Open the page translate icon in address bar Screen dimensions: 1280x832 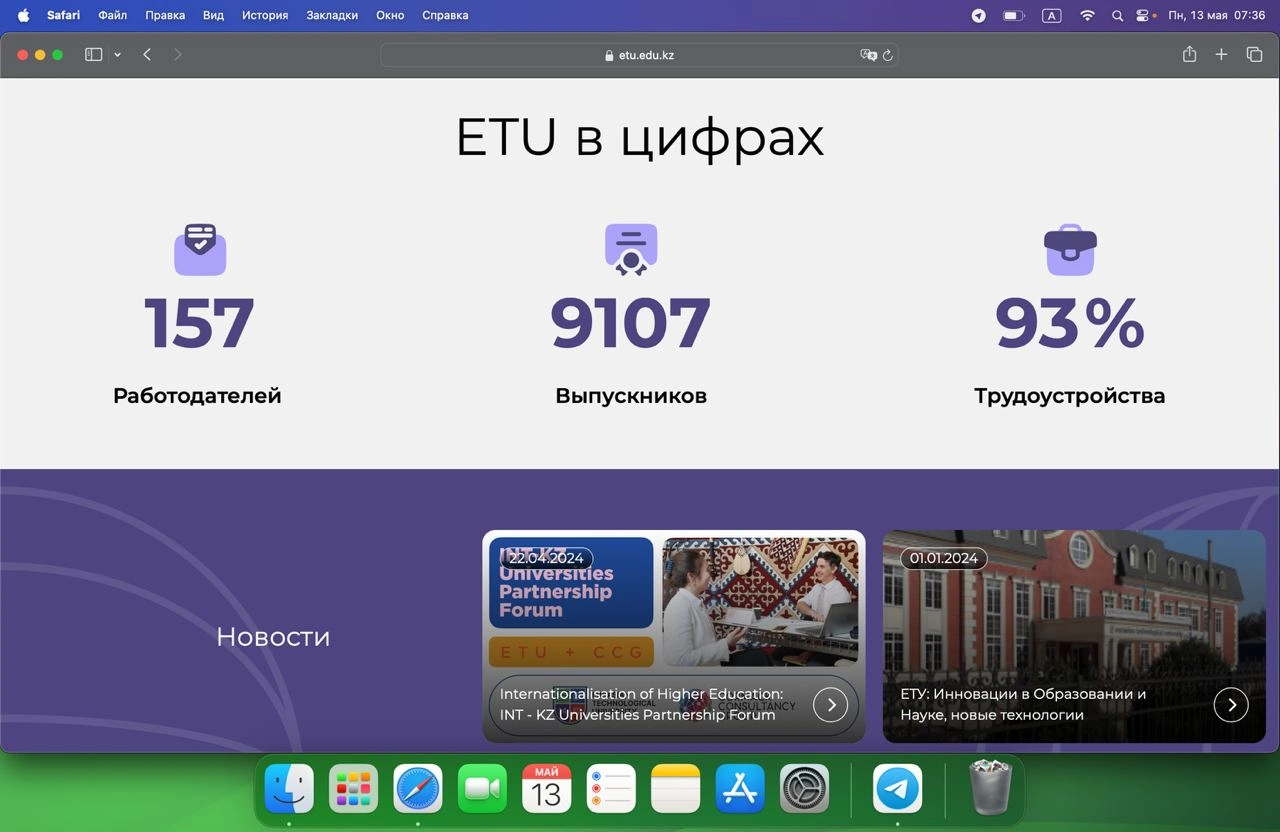(x=868, y=55)
